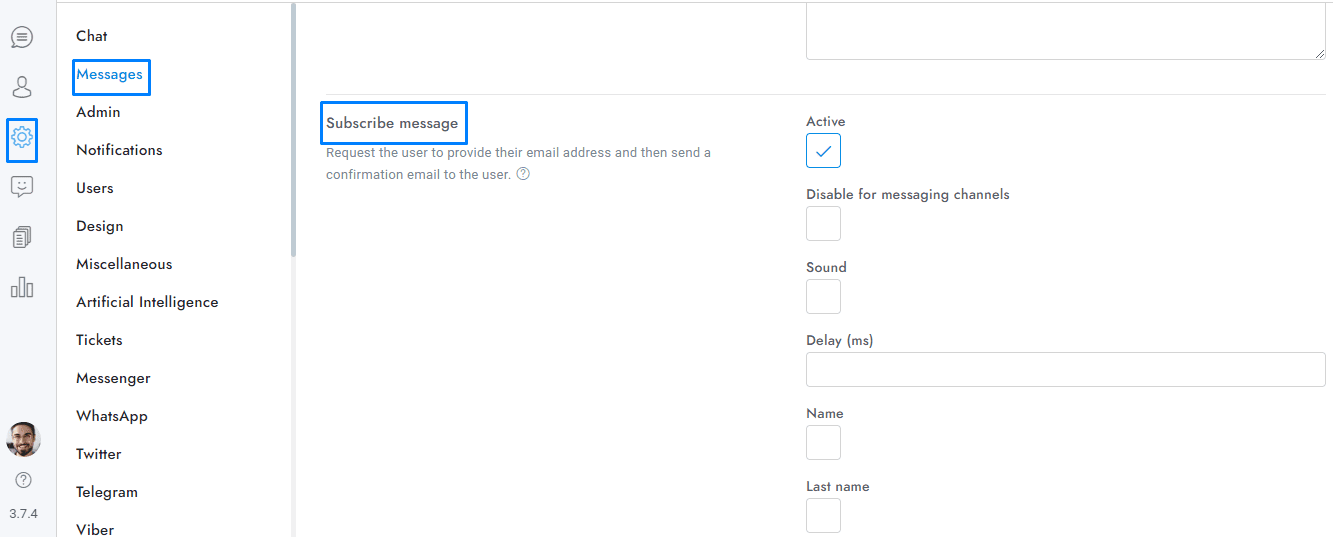Open the chatbot smiley icon
The height and width of the screenshot is (537, 1333).
22,187
